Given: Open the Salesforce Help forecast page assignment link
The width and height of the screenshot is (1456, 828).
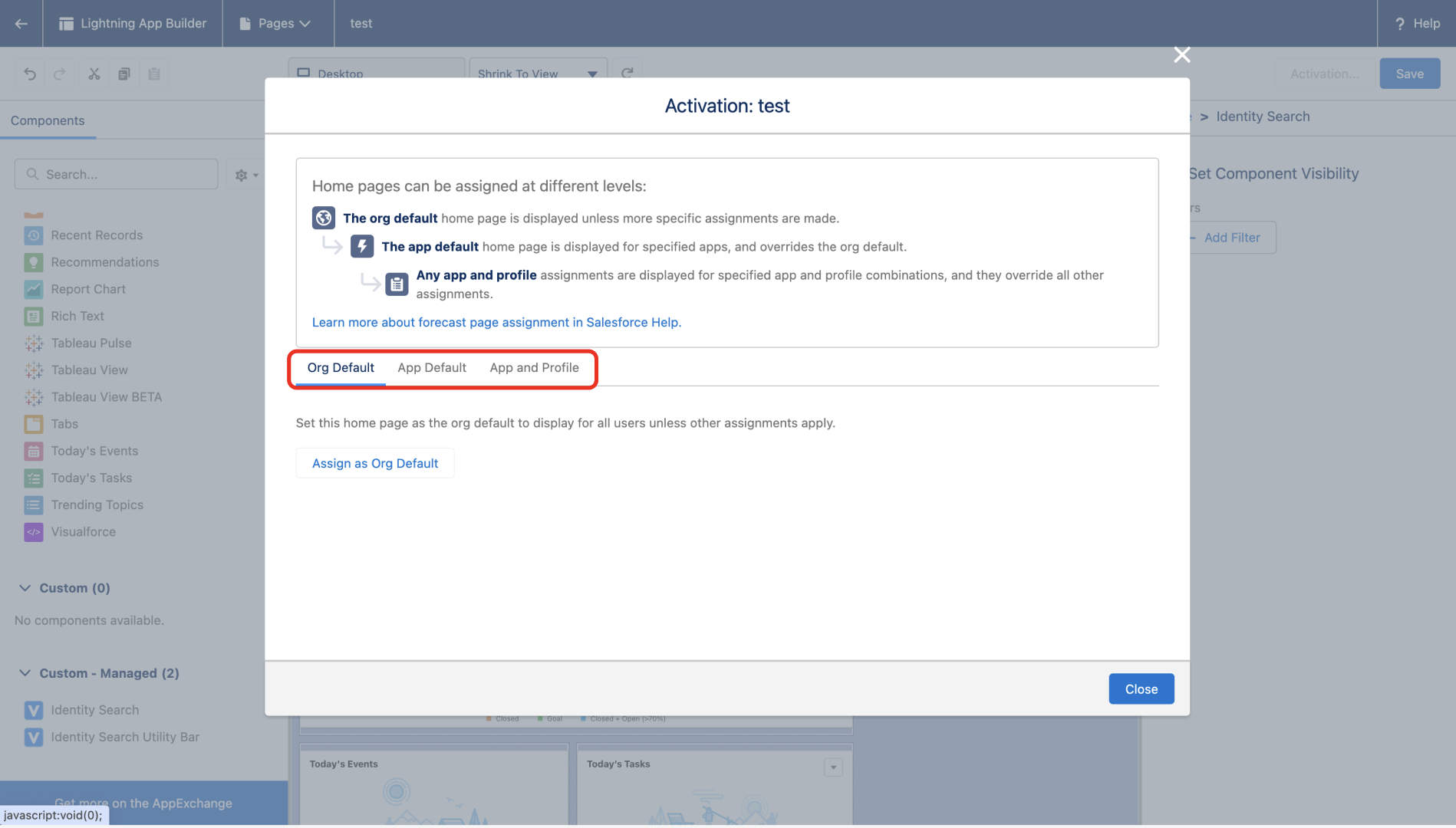Looking at the screenshot, I should coord(496,323).
